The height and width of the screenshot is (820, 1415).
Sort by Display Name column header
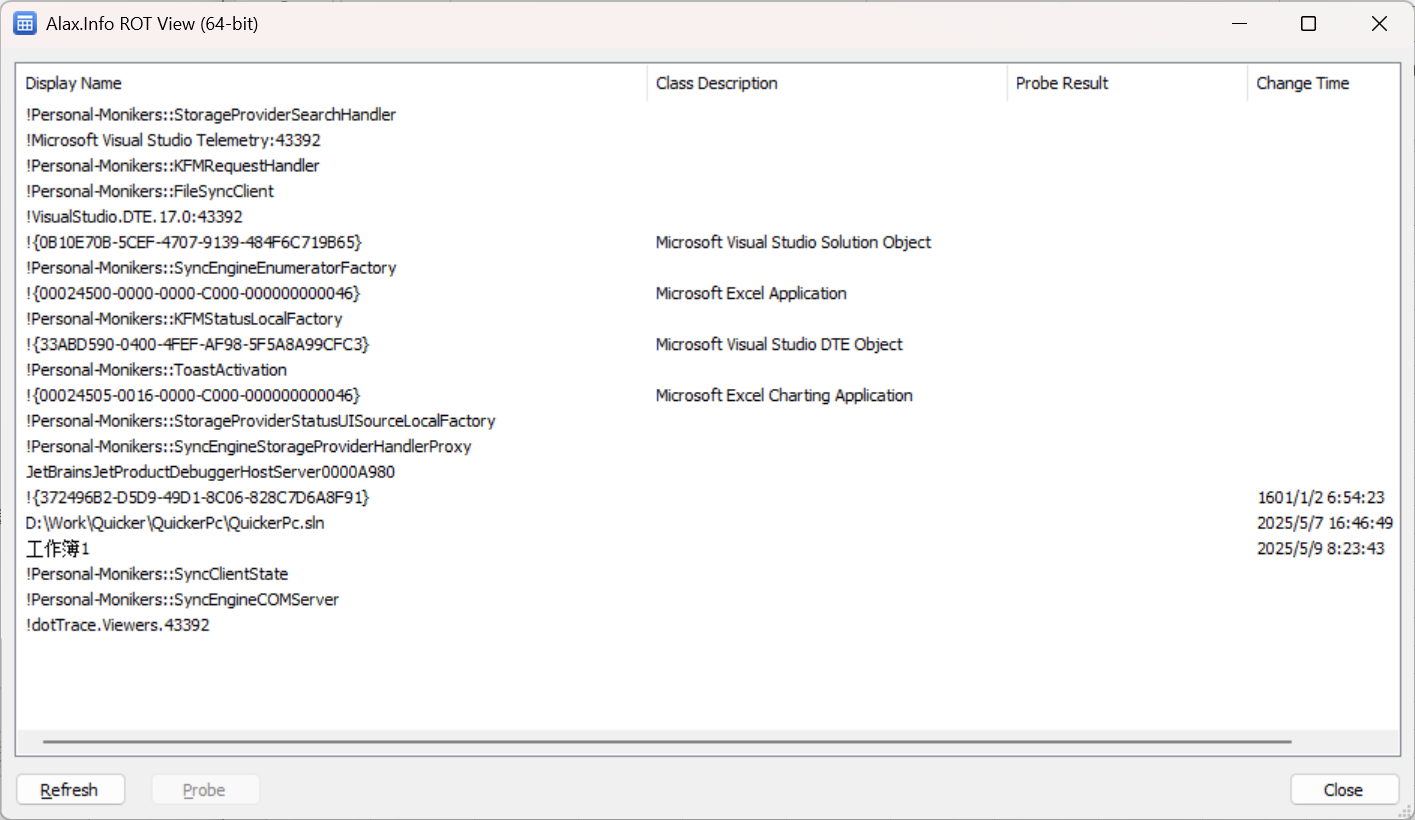(x=332, y=83)
